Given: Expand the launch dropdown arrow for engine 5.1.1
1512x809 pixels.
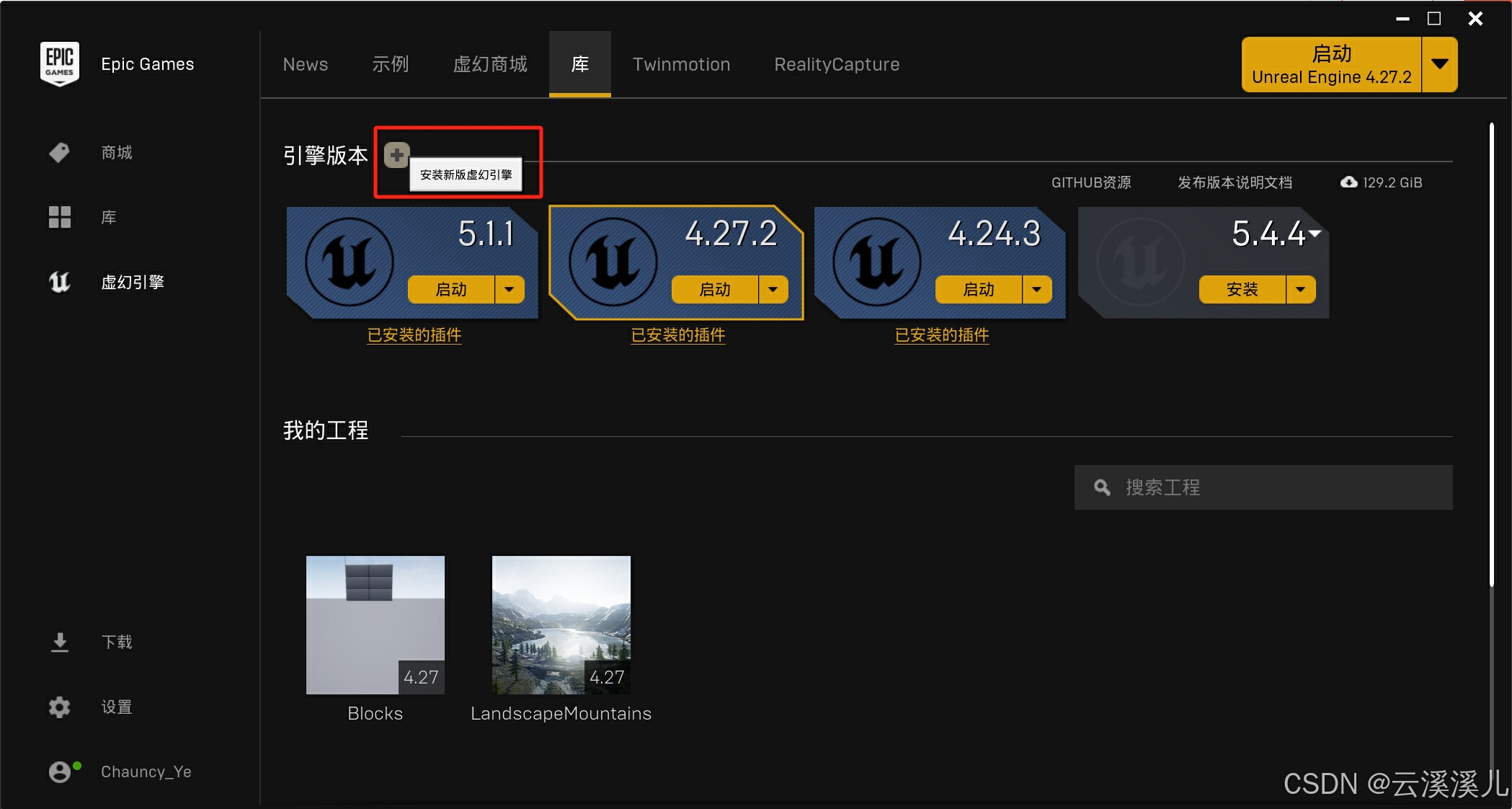Looking at the screenshot, I should pos(510,289).
